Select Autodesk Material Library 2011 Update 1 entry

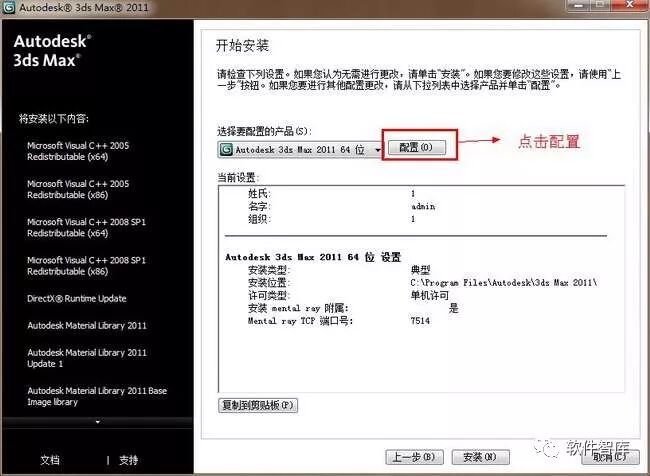(x=87, y=358)
